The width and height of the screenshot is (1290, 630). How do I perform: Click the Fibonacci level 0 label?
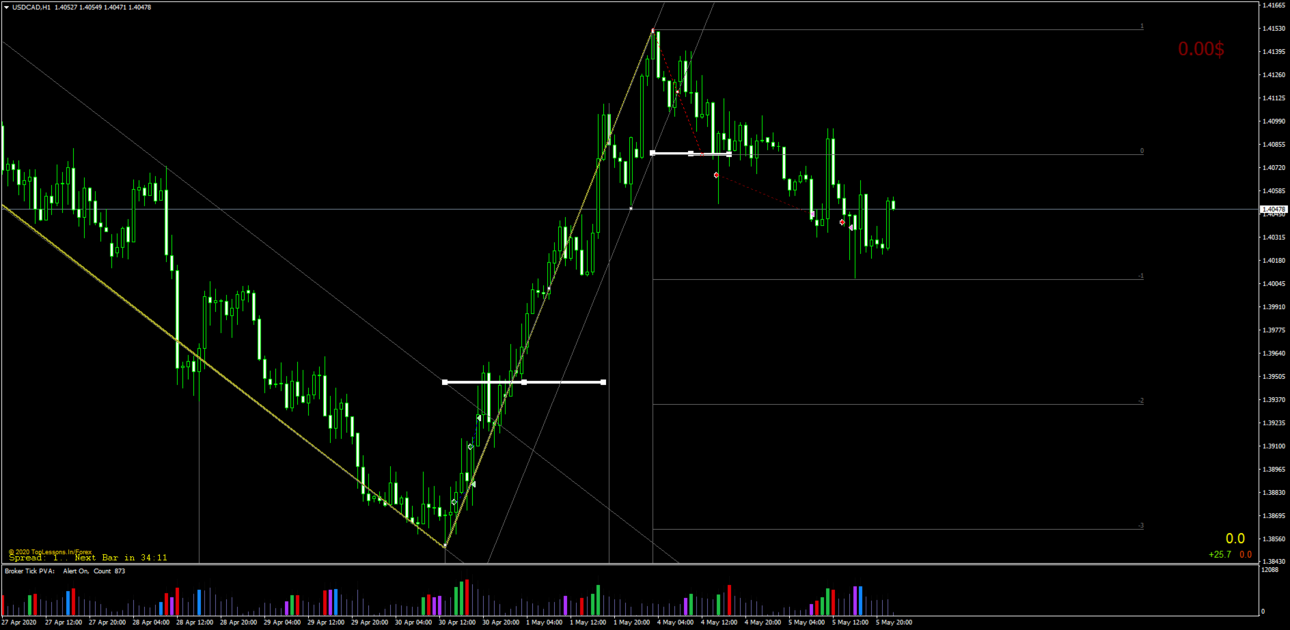1142,151
